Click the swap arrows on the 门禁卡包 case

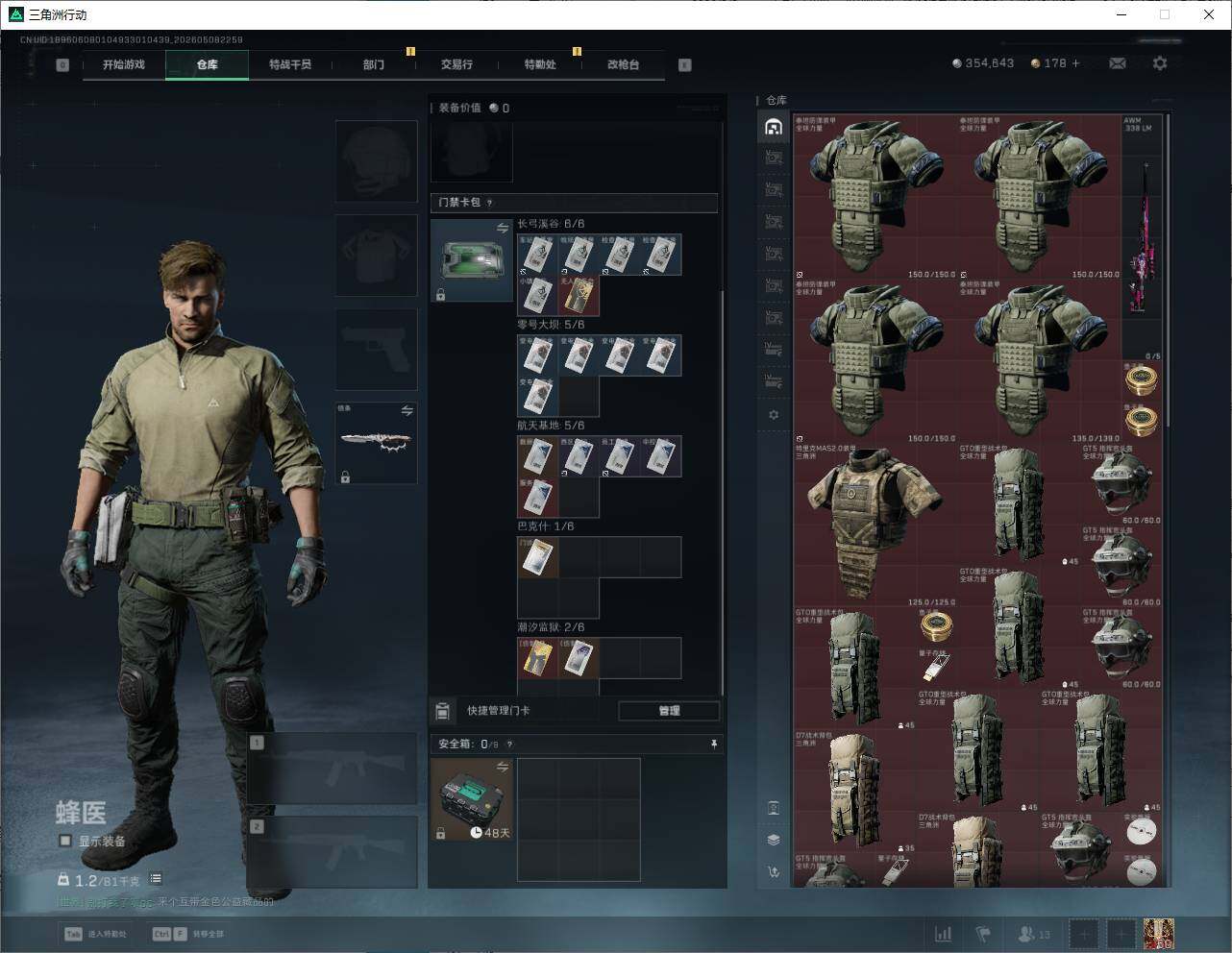(502, 228)
